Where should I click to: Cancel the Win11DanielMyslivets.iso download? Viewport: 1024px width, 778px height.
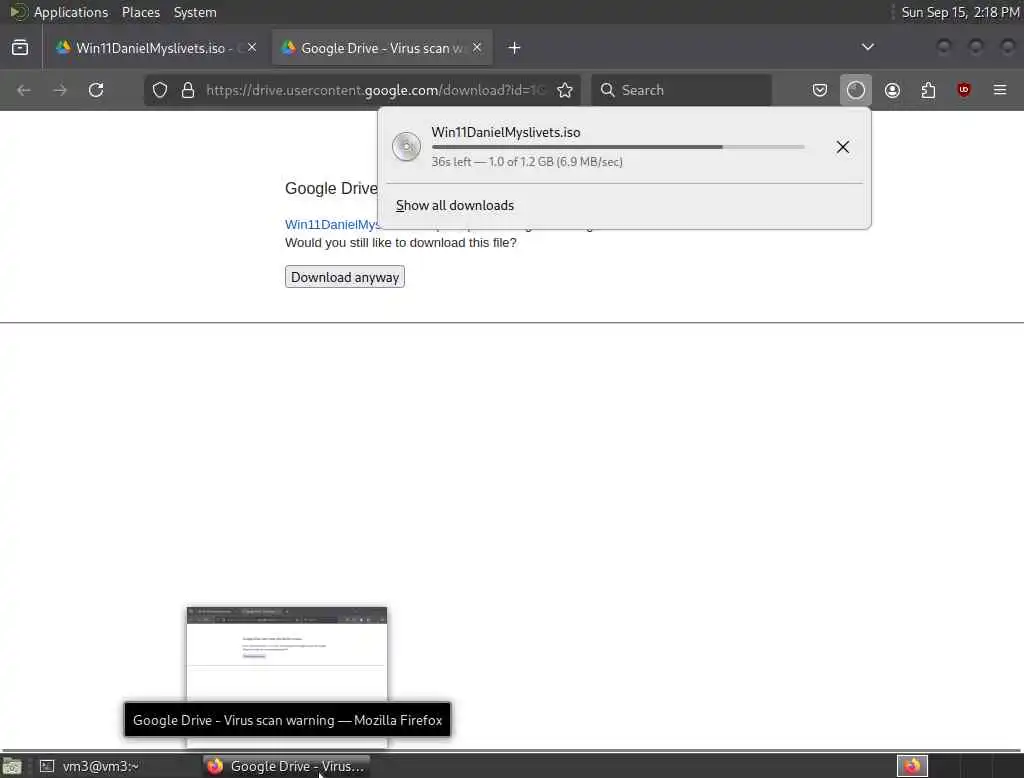tap(842, 147)
